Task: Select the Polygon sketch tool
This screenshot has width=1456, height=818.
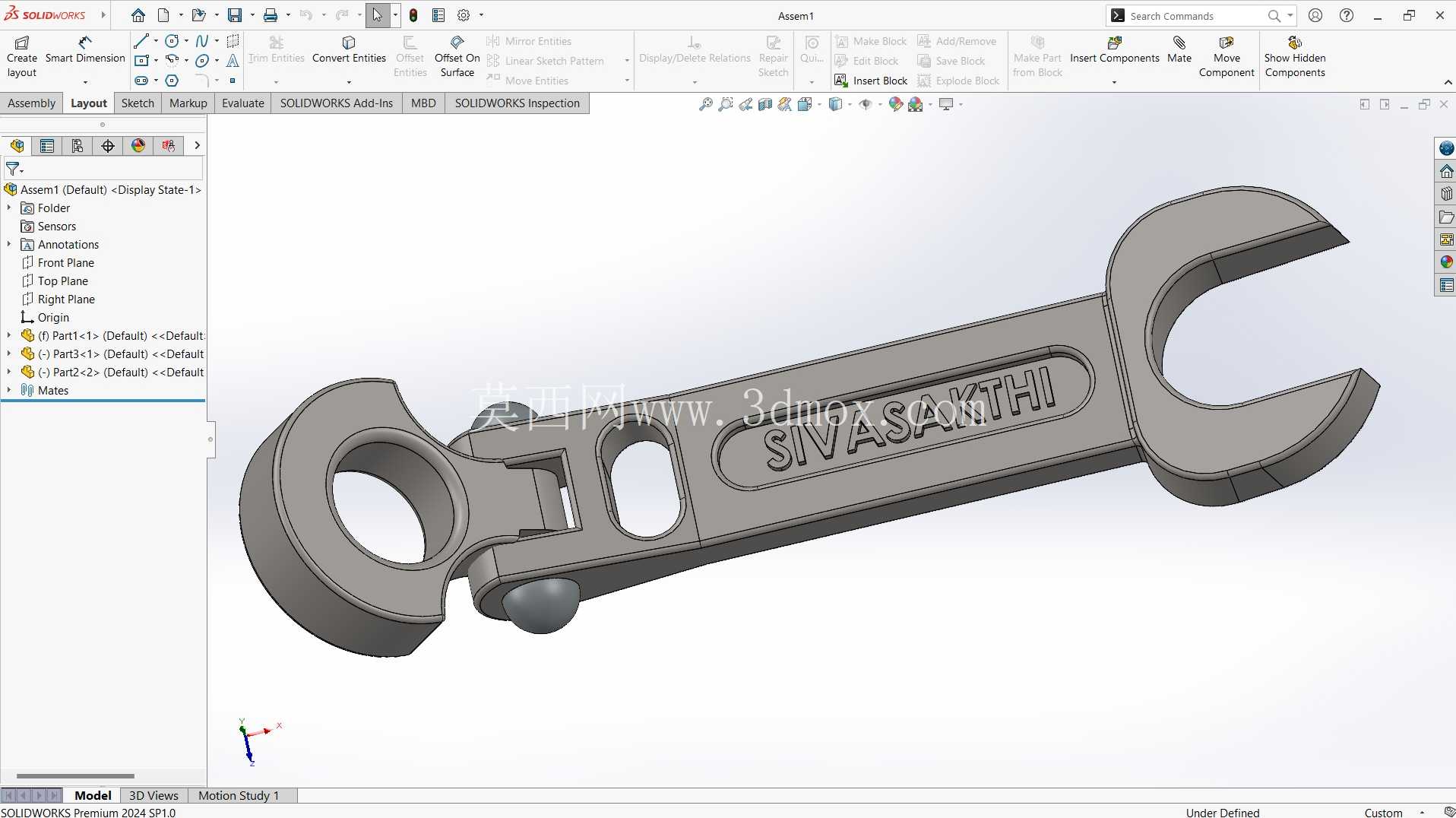Action: pos(173,81)
